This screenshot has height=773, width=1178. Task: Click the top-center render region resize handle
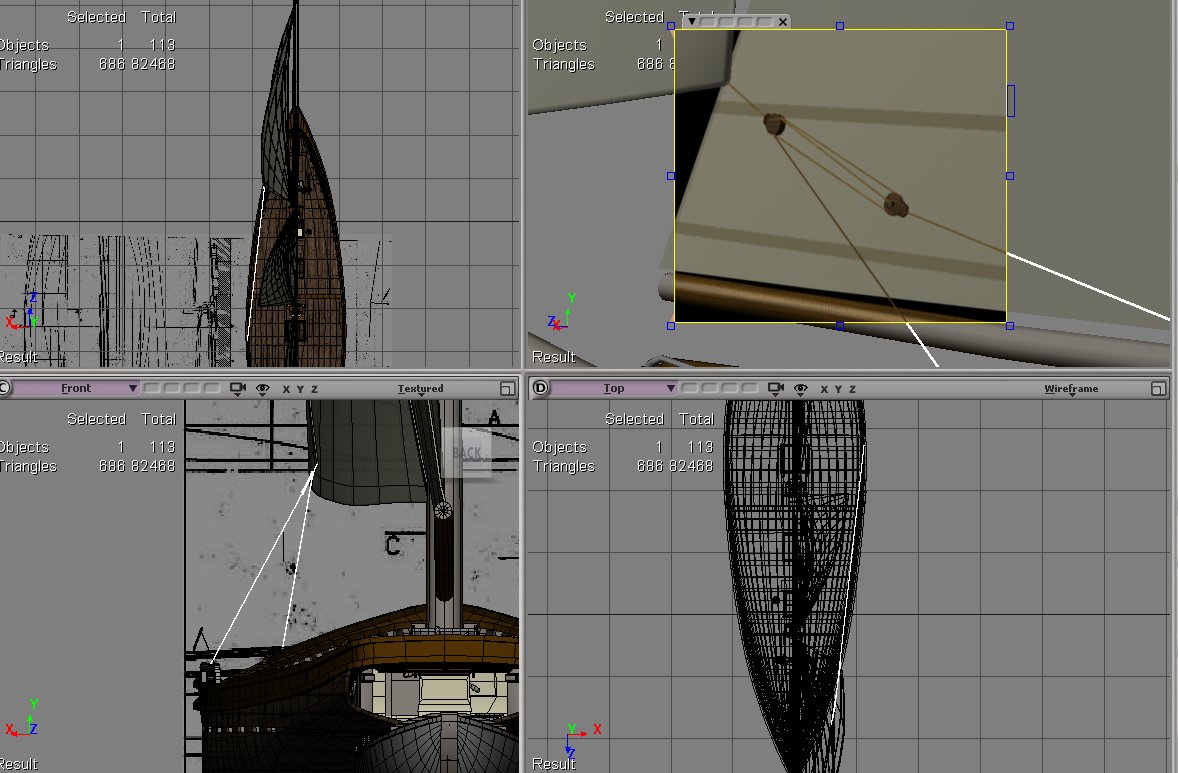[x=839, y=26]
